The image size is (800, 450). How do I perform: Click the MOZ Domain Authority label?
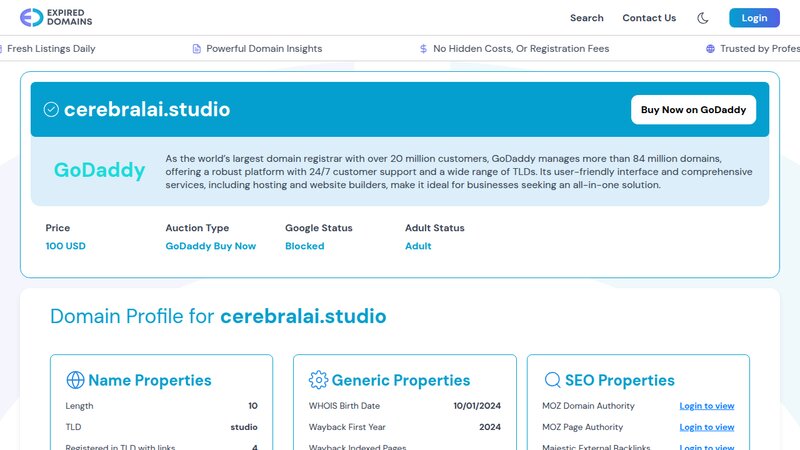coord(588,406)
